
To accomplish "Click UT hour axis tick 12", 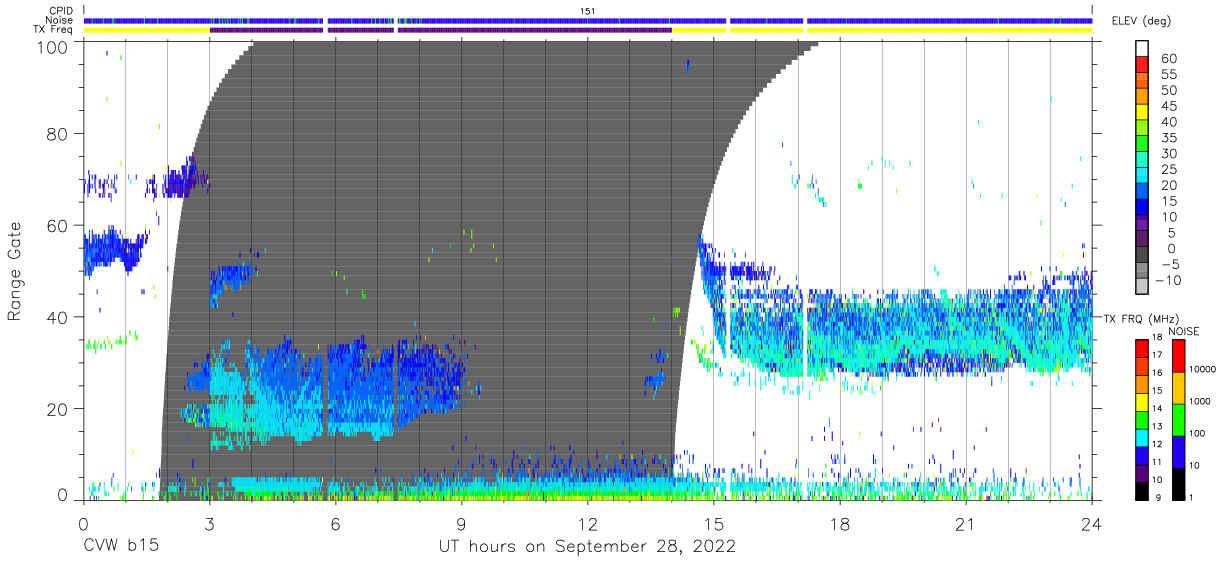I will (588, 523).
